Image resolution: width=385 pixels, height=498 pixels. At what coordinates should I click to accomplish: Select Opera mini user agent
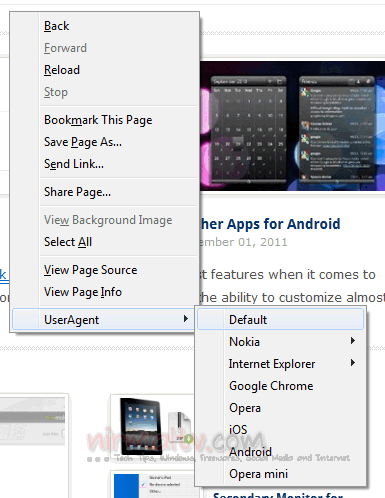click(x=280, y=474)
